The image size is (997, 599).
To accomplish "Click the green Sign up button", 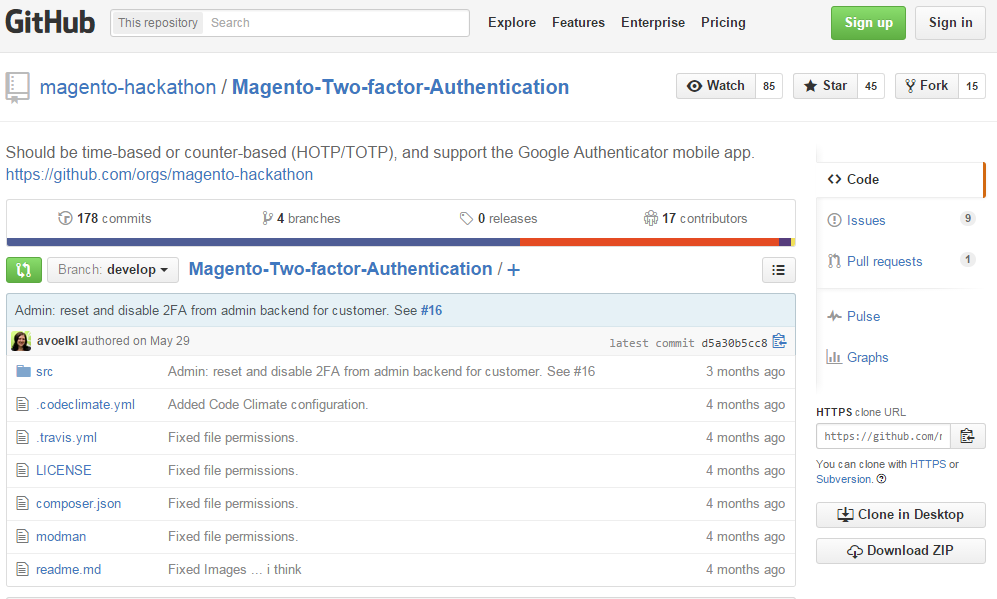I will (x=868, y=23).
